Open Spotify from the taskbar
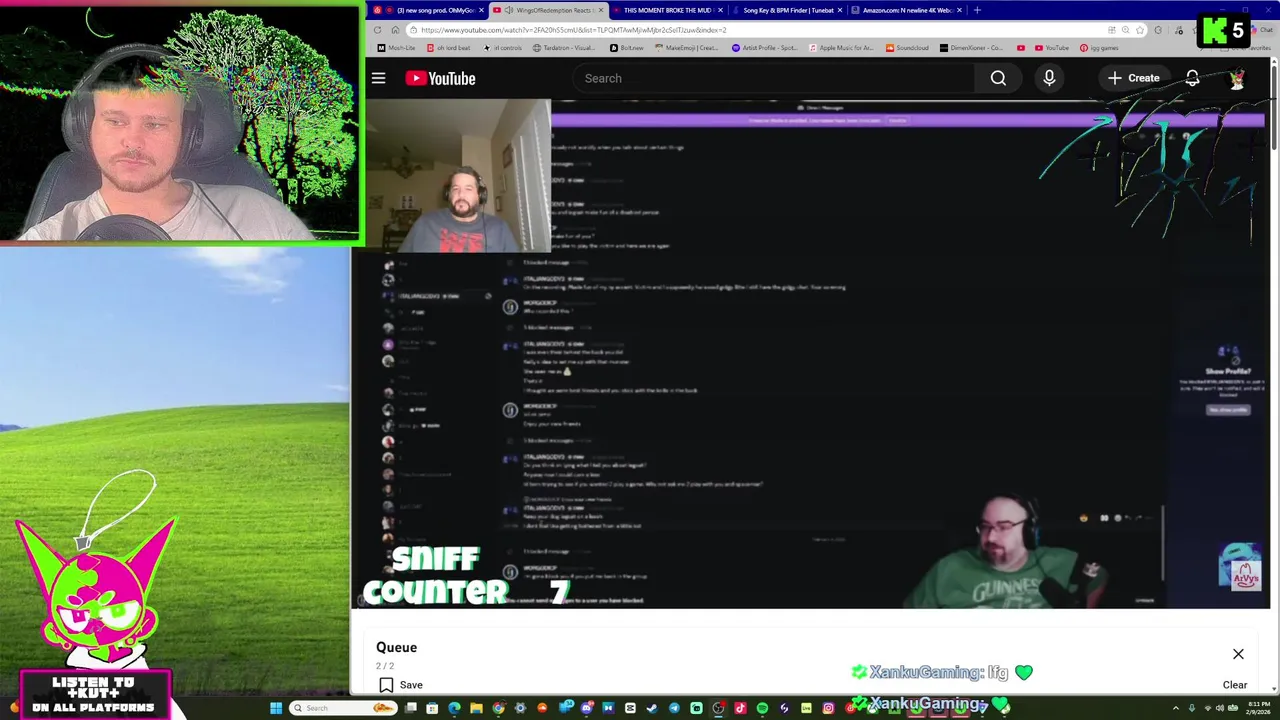 pos(762,708)
